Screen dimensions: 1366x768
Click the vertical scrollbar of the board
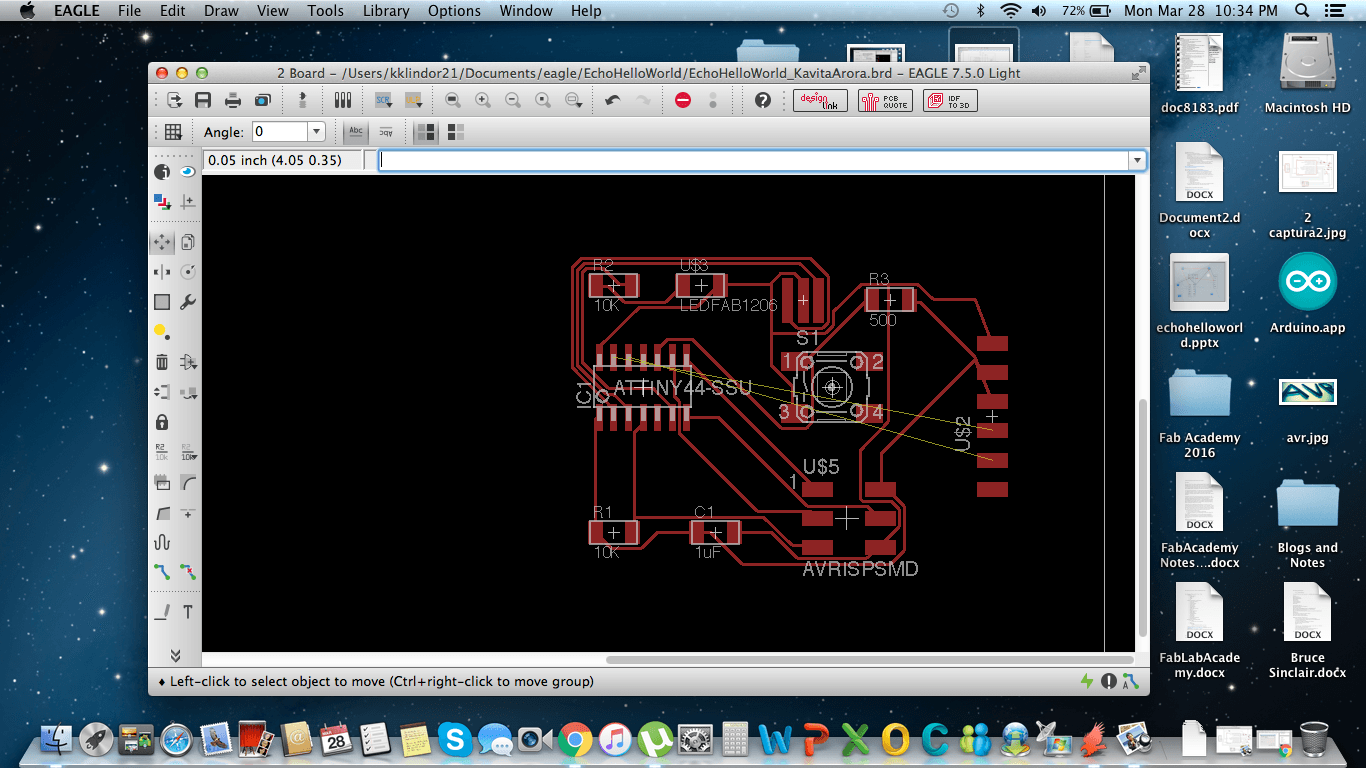[x=1143, y=517]
